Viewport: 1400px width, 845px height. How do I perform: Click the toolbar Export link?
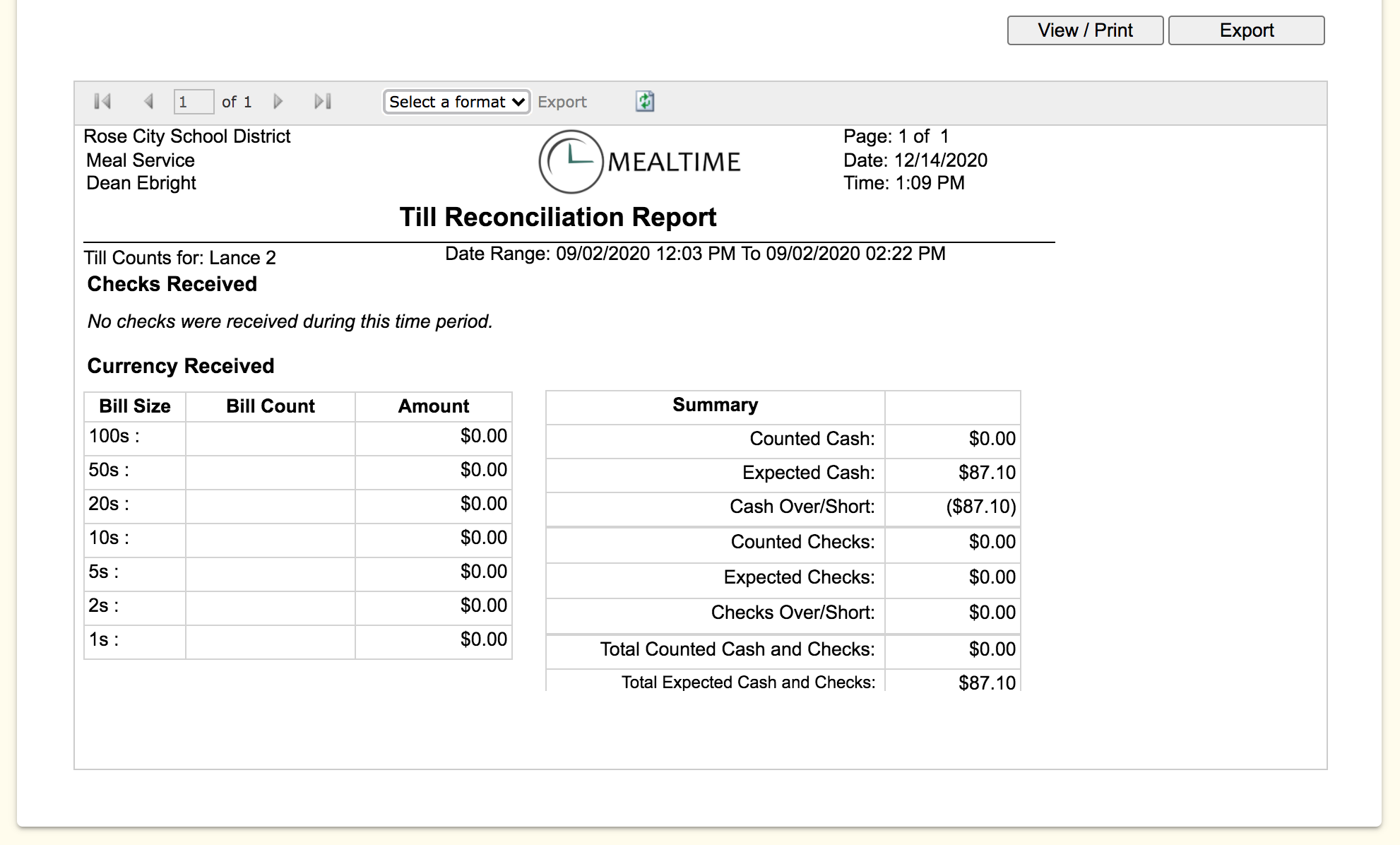click(562, 102)
